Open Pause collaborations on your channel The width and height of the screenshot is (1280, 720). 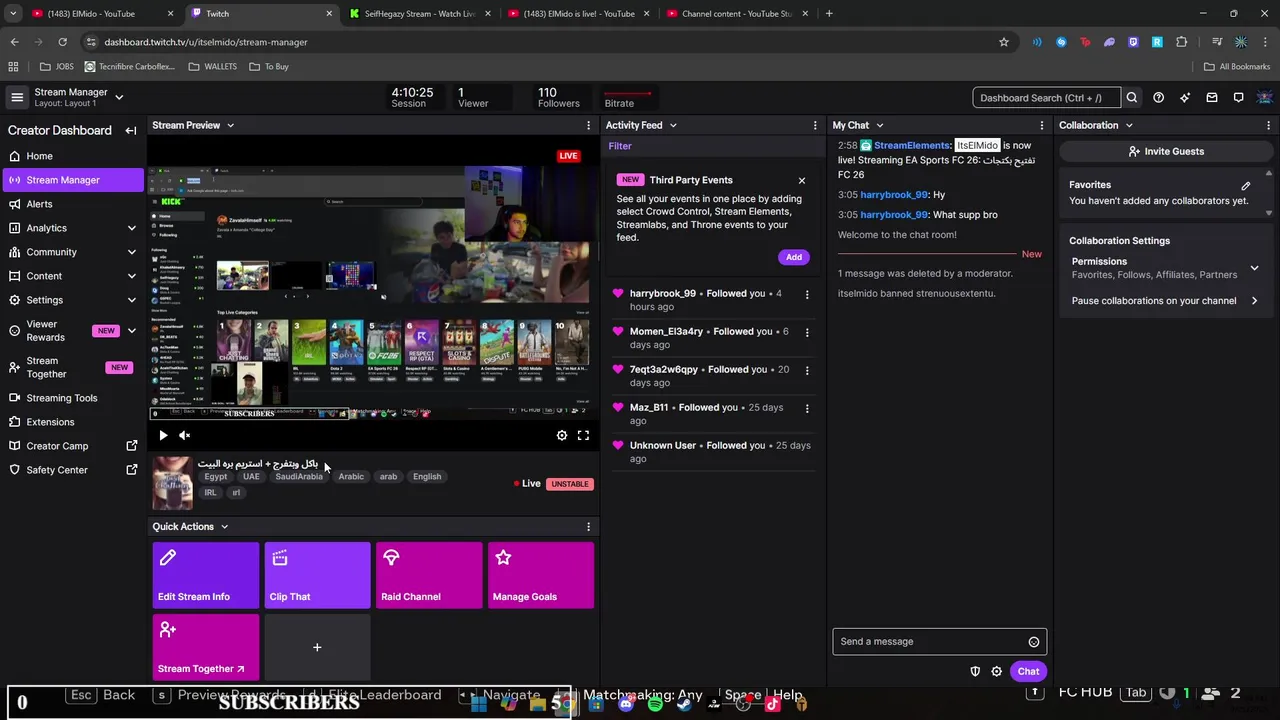(1165, 301)
